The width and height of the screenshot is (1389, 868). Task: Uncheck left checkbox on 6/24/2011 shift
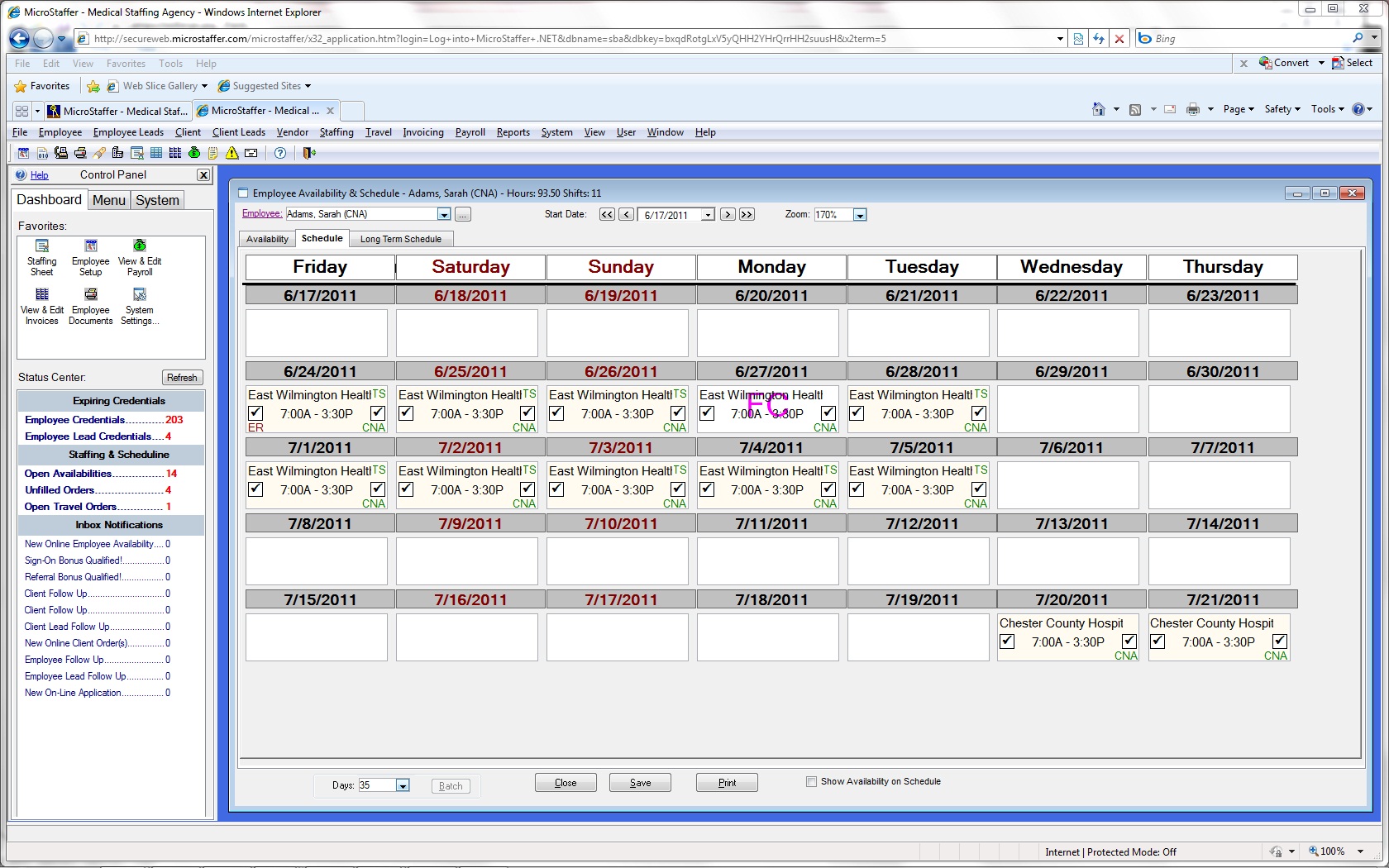tap(256, 413)
